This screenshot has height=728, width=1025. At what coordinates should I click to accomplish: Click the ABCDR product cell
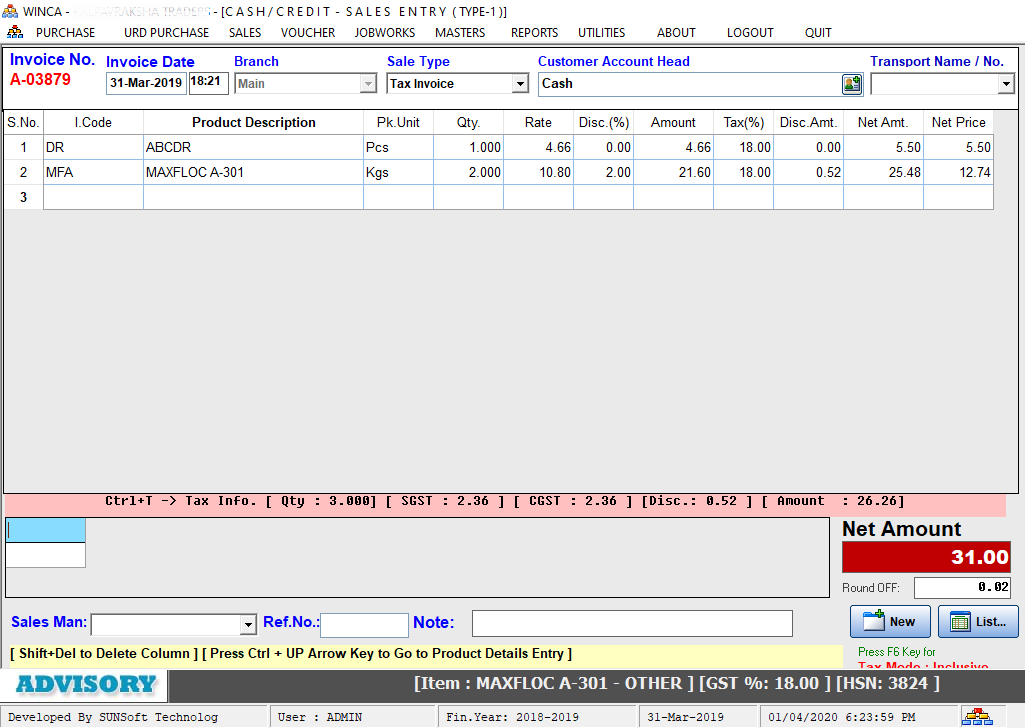(x=254, y=148)
